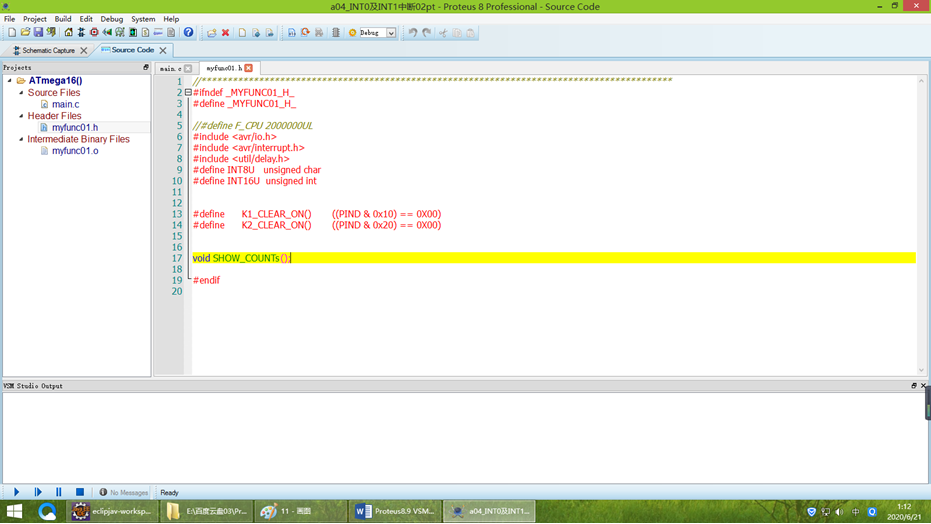This screenshot has height=524, width=931.
Task: Open the File menu
Action: (10, 19)
